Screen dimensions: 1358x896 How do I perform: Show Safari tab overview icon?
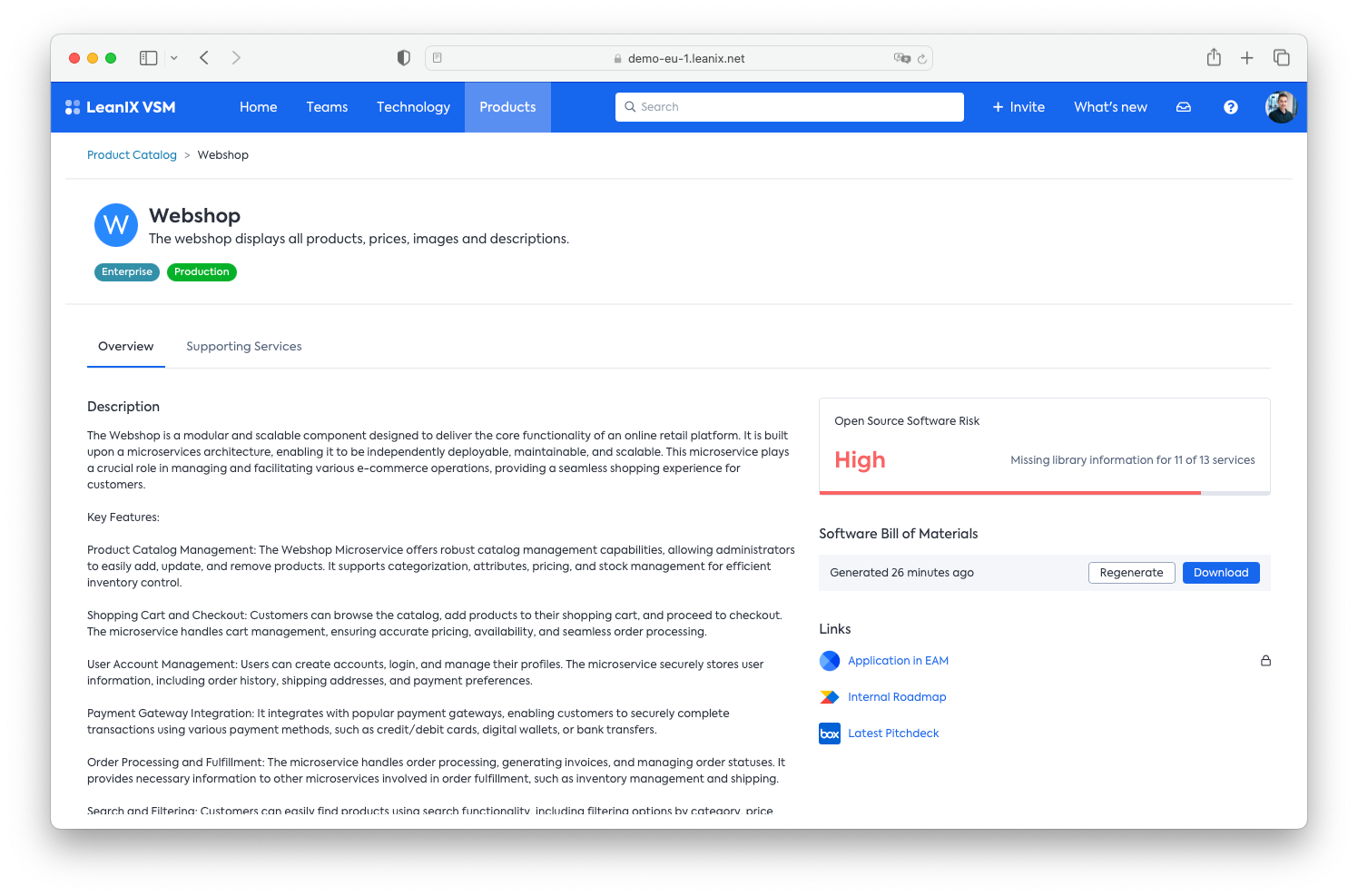(x=1282, y=58)
